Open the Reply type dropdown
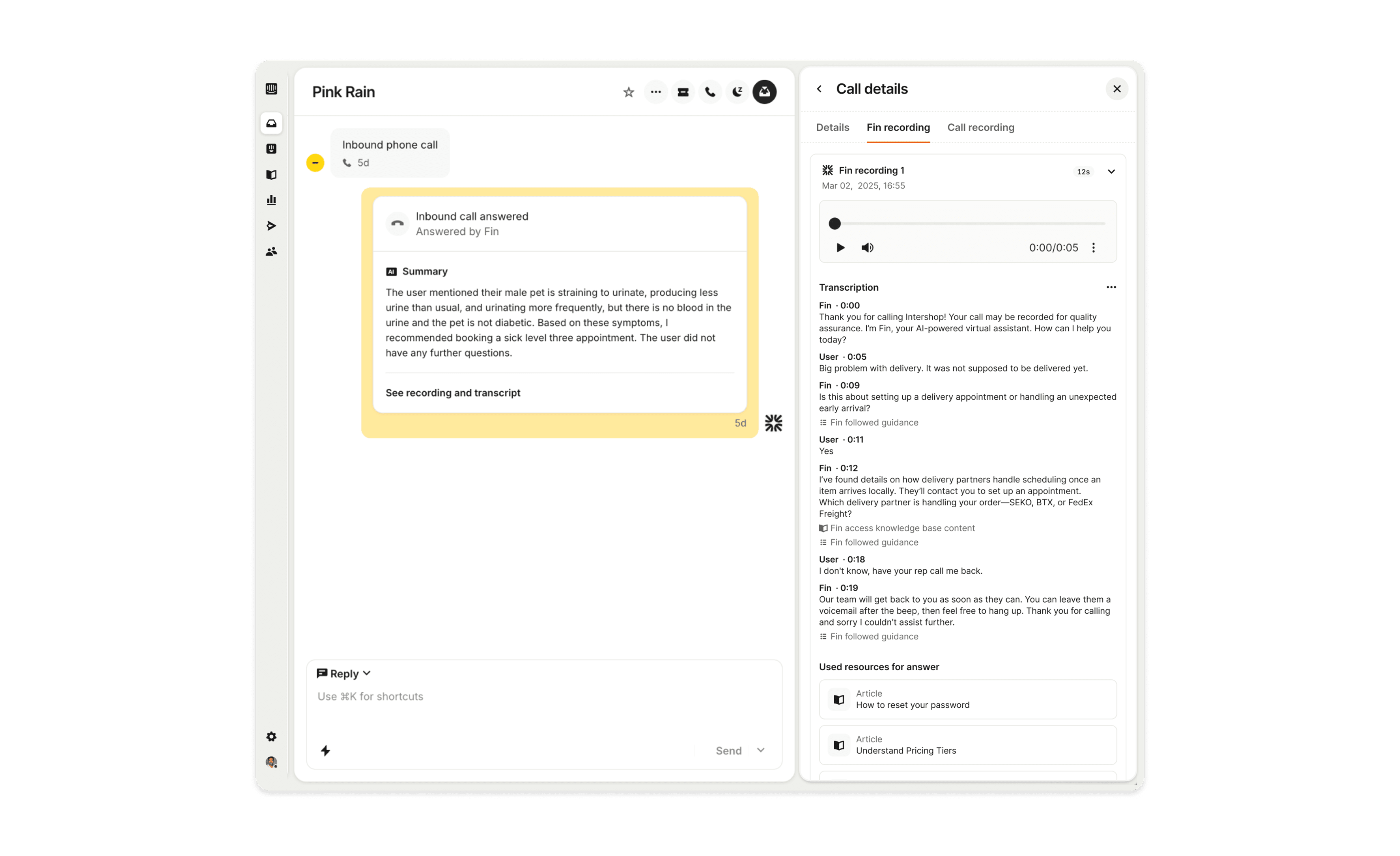Viewport: 1400px width, 856px height. [344, 673]
